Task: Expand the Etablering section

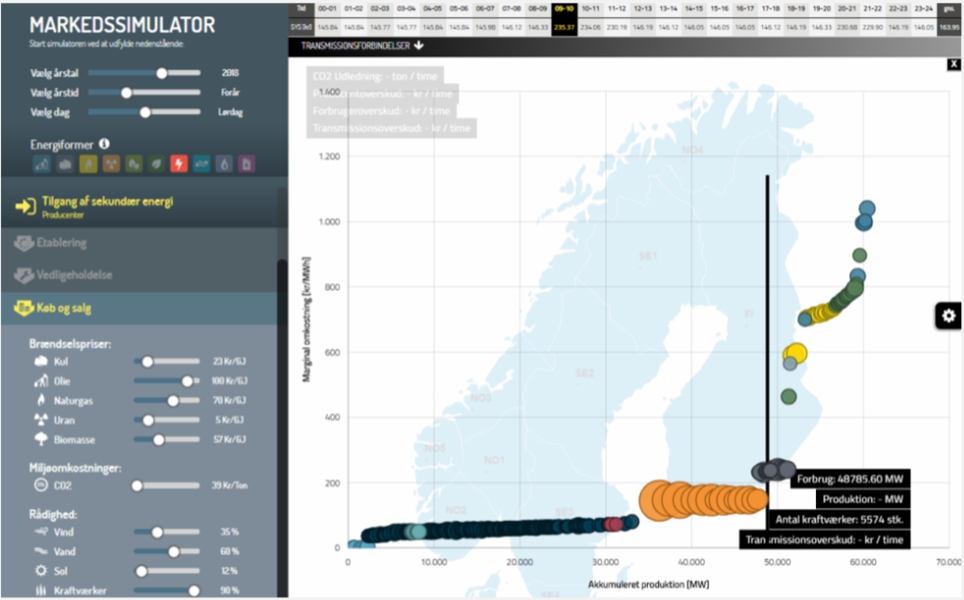Action: tap(62, 243)
